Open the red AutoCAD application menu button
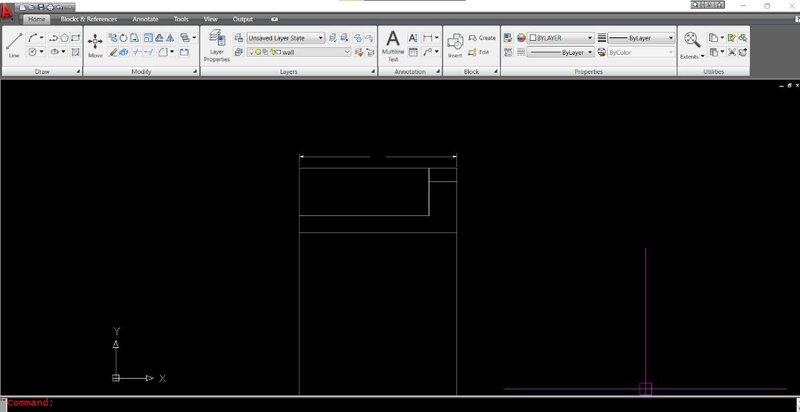 pyautogui.click(x=7, y=11)
